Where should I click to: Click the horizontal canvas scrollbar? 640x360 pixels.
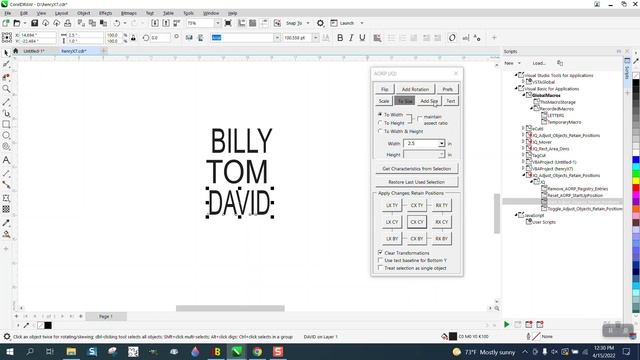pos(230,308)
